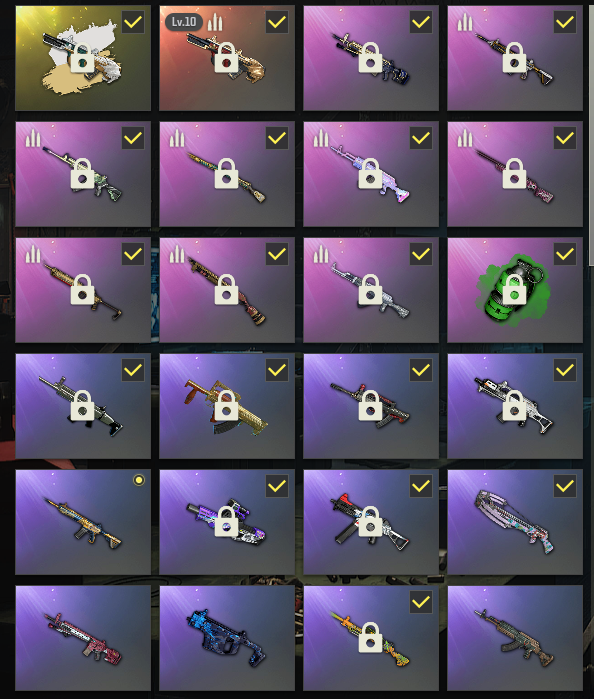
Task: Click the vertical scrollbar at the right edge
Action: [x=592, y=136]
